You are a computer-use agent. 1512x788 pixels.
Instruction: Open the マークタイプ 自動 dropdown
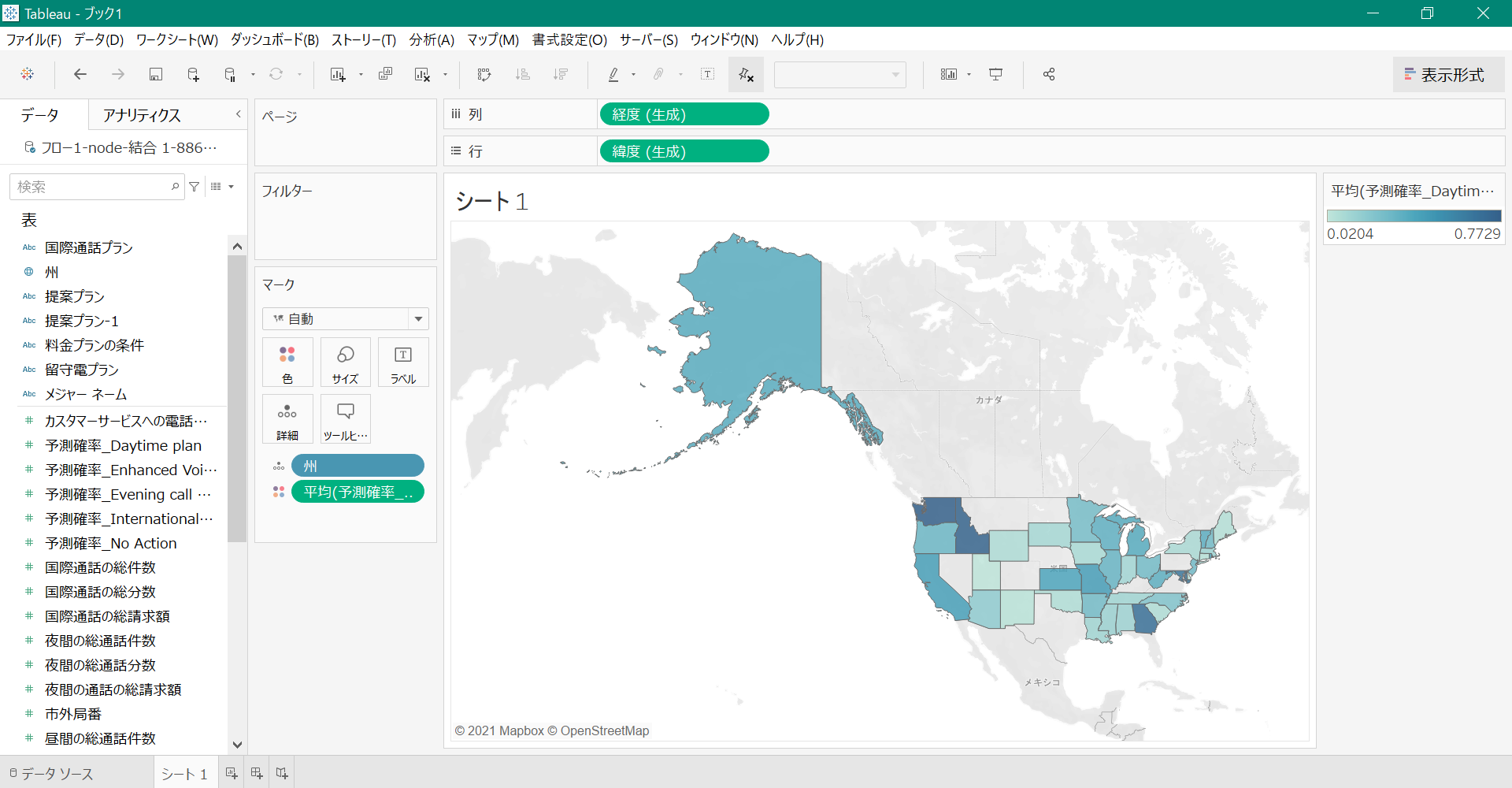pyautogui.click(x=417, y=318)
